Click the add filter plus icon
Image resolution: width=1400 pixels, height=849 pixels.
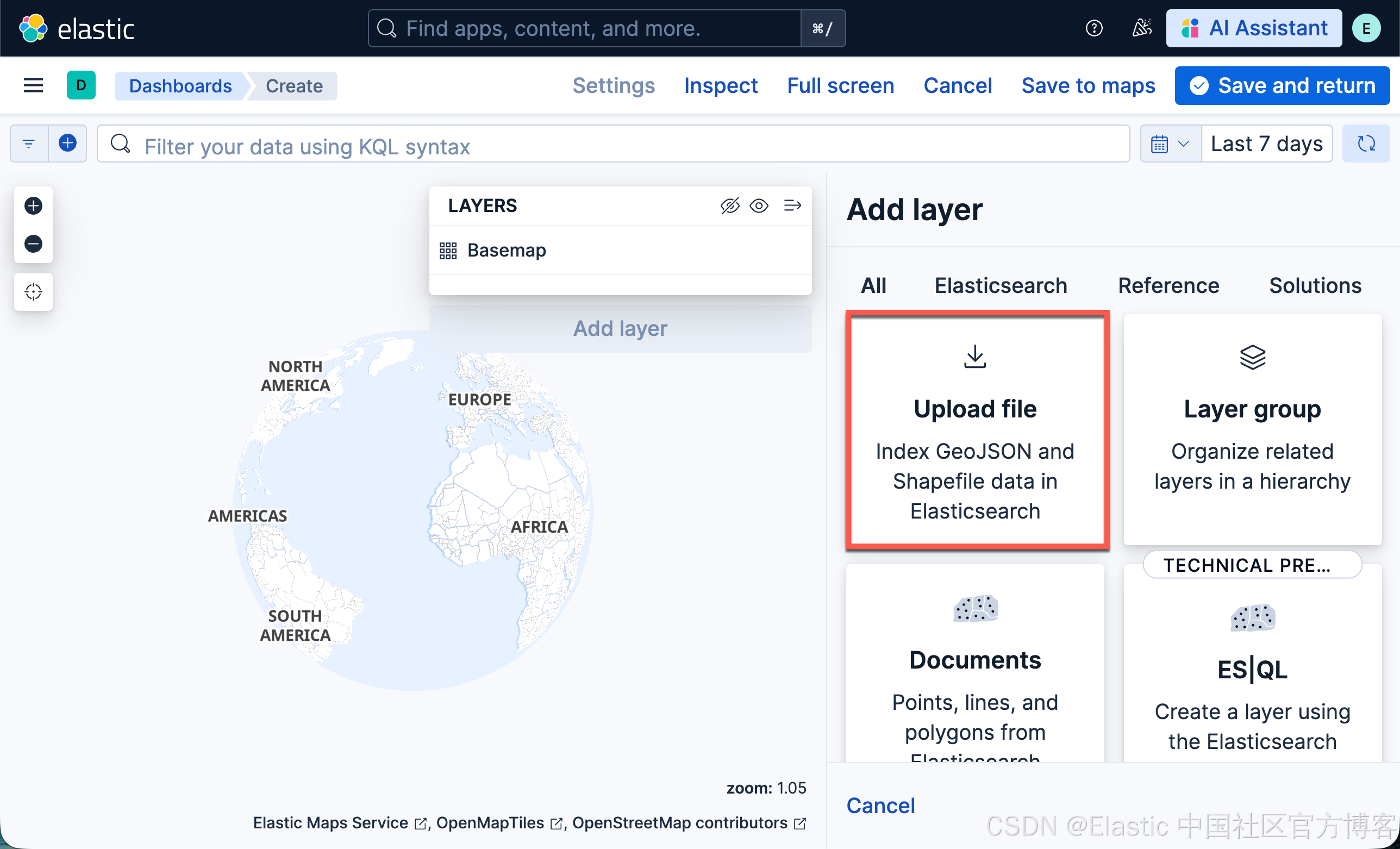coord(67,143)
